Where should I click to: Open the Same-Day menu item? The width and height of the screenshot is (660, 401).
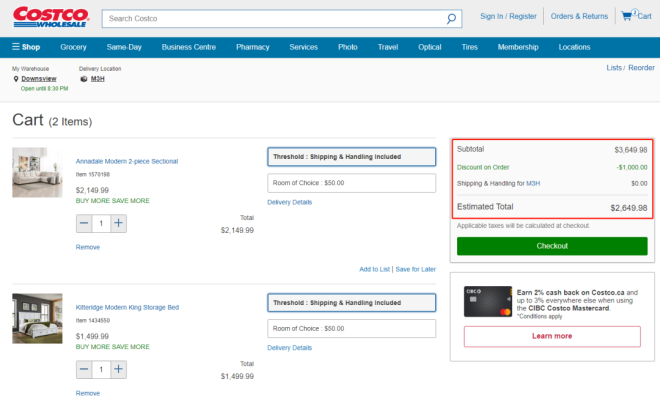pyautogui.click(x=124, y=47)
